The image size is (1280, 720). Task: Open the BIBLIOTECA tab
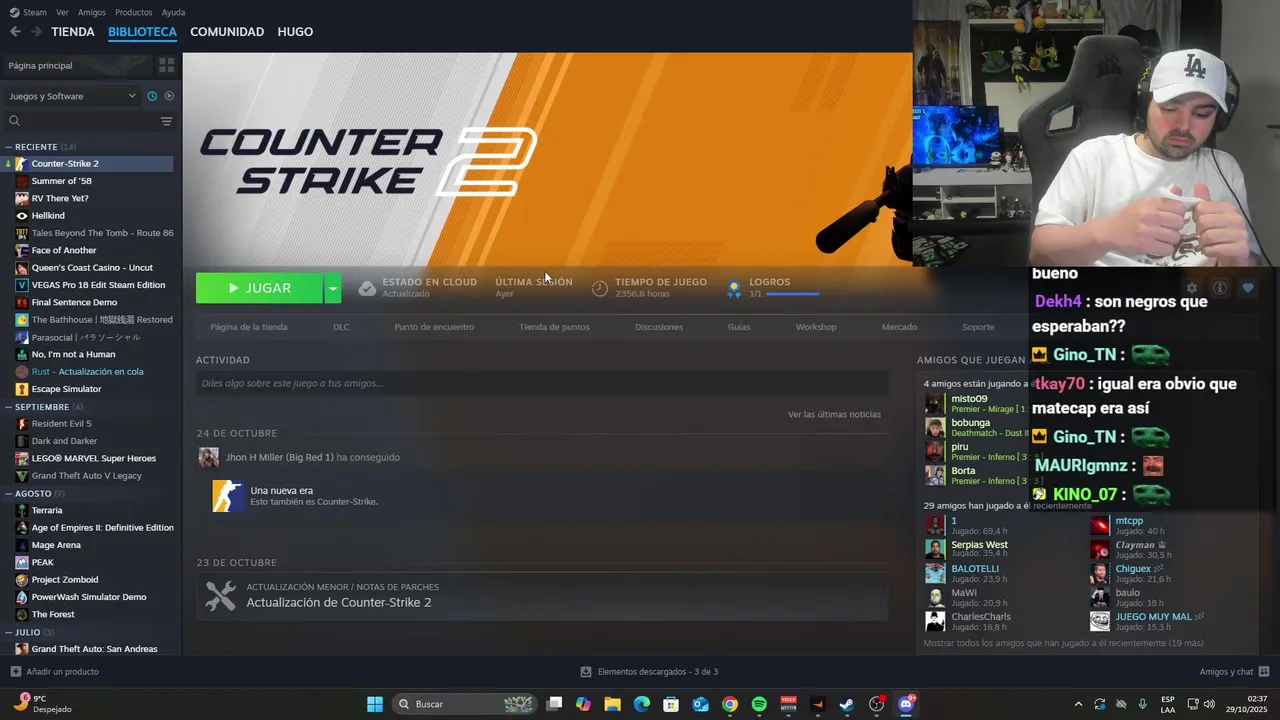pos(142,32)
